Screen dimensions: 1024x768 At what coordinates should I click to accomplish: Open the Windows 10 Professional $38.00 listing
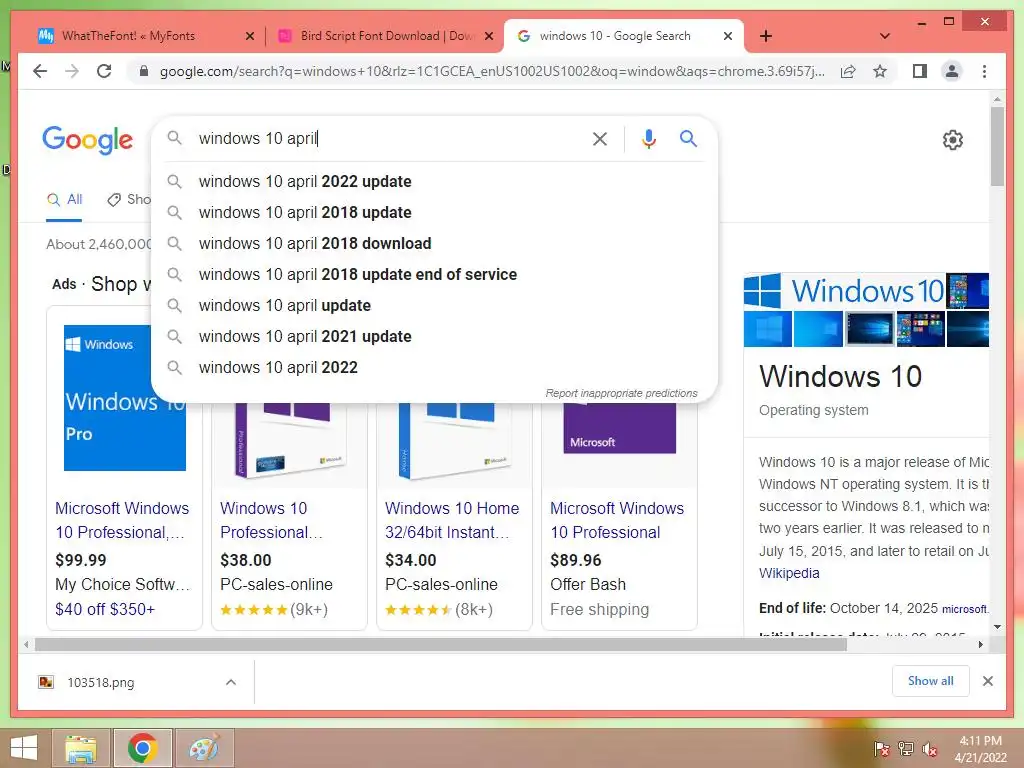tap(271, 520)
